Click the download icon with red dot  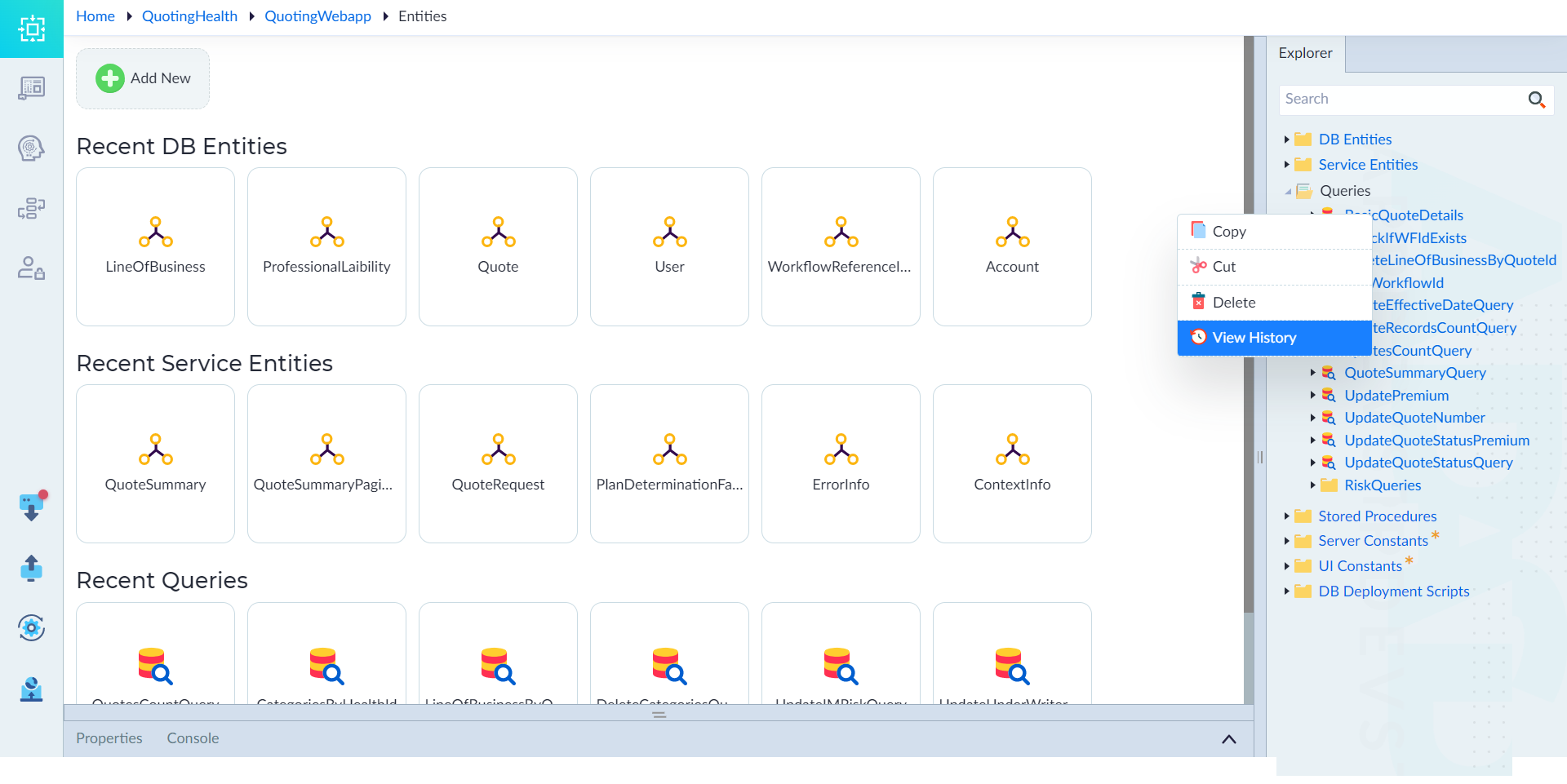[x=32, y=506]
